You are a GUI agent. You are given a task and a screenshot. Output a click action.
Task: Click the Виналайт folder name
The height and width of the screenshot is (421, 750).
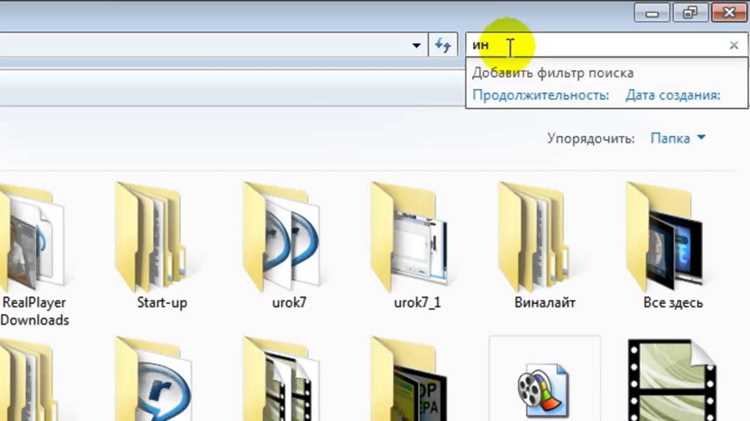tap(545, 303)
